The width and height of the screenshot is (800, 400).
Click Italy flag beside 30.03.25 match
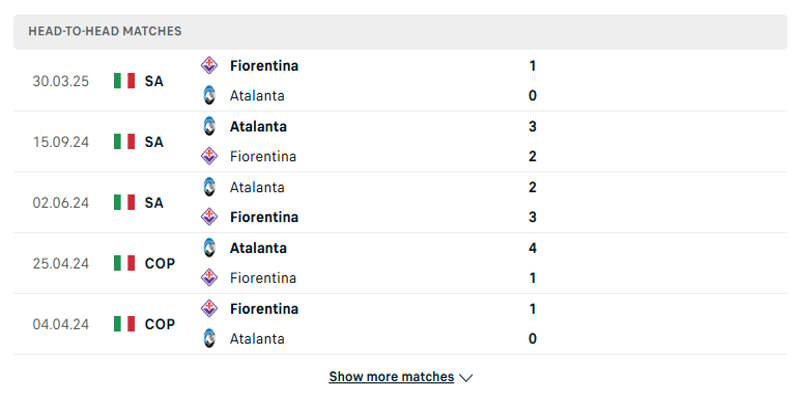[x=124, y=81]
